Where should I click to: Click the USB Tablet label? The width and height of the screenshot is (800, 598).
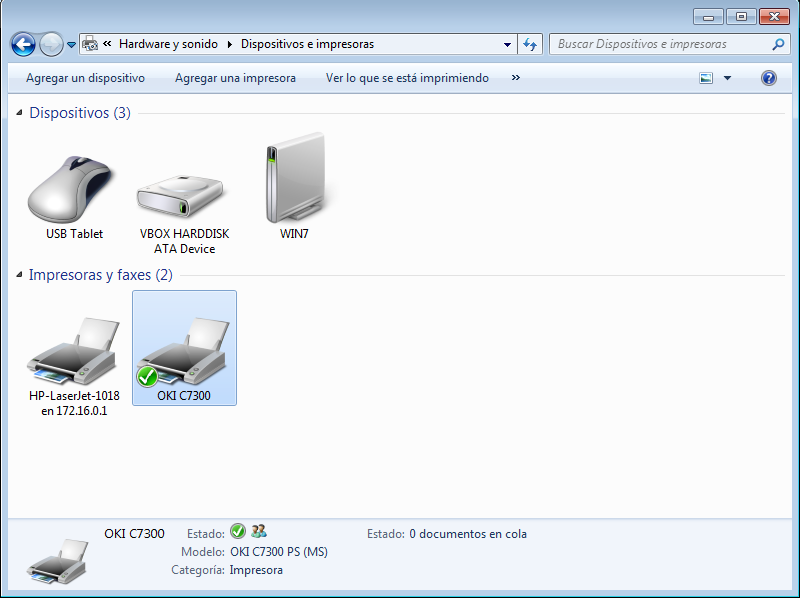pos(74,234)
